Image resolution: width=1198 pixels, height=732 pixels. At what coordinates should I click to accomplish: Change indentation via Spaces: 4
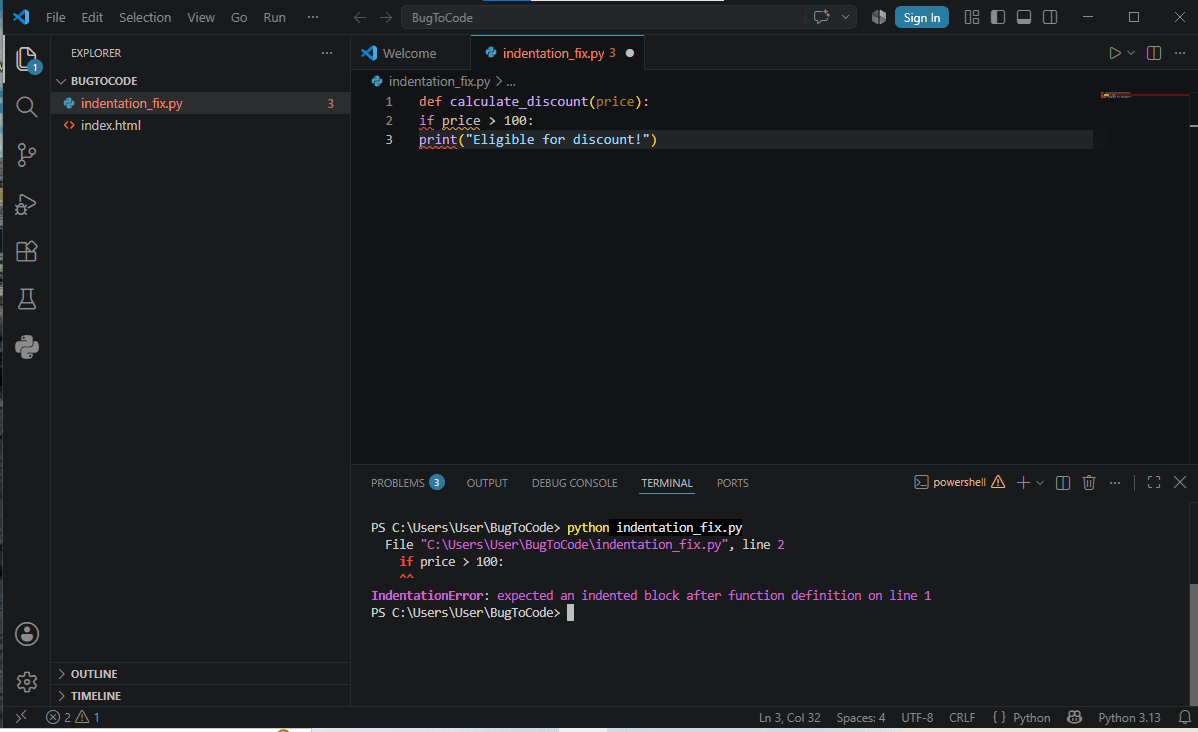click(860, 717)
